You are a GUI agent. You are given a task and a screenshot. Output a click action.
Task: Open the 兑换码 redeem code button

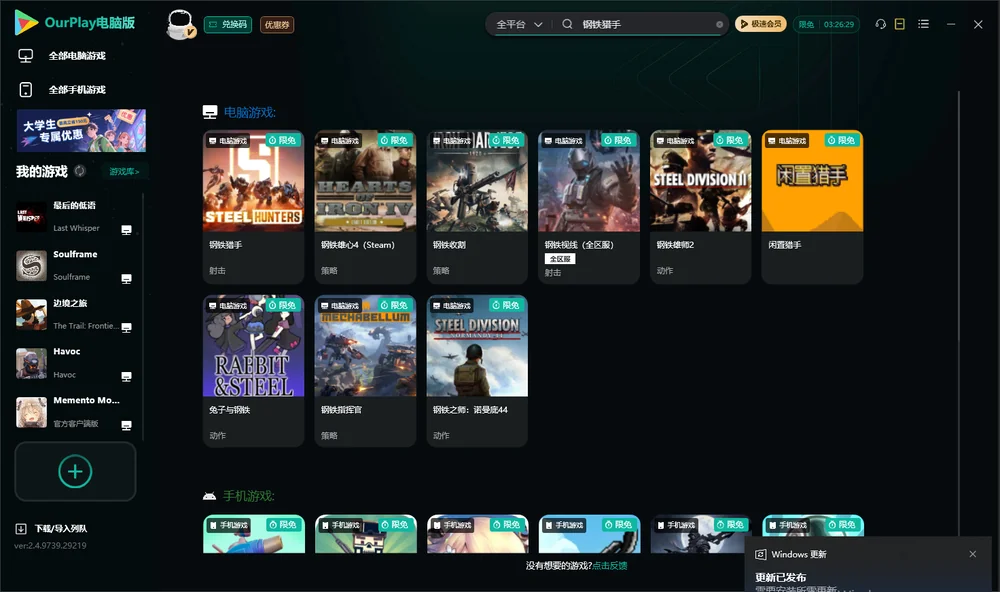click(x=228, y=24)
